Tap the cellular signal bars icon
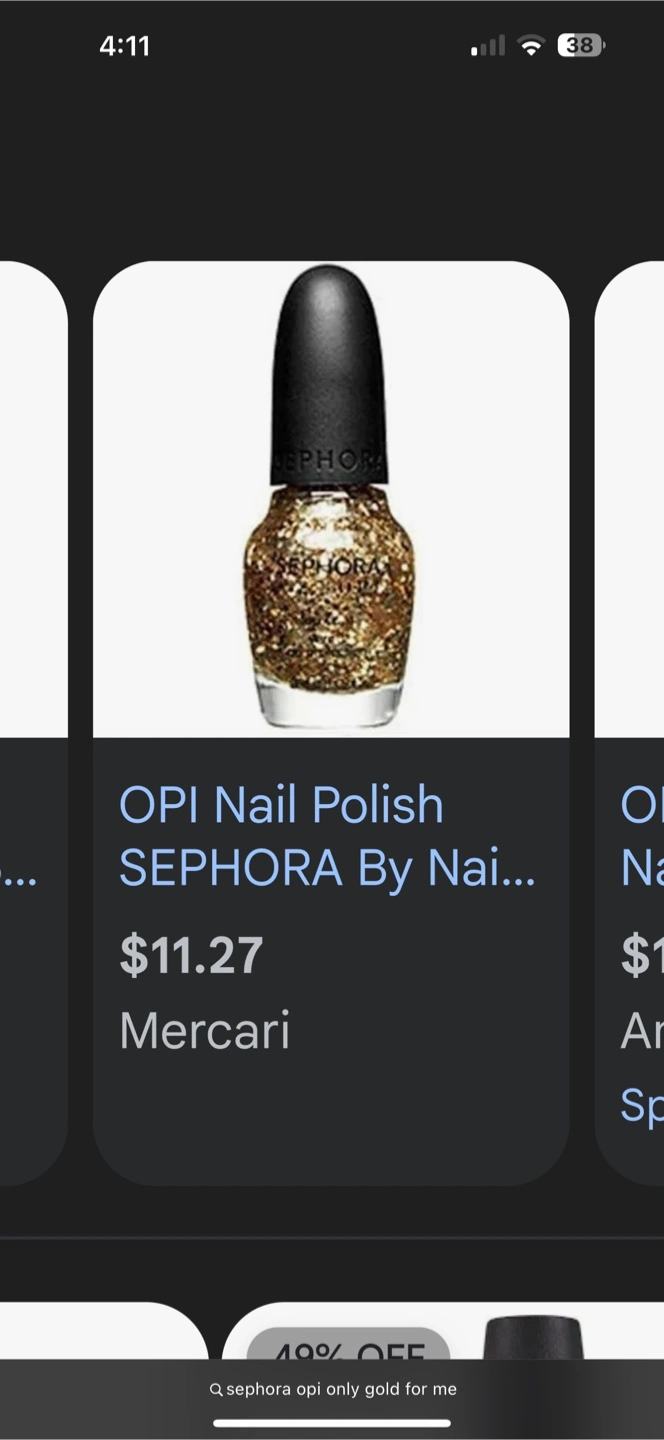The height and width of the screenshot is (1440, 664). coord(488,46)
